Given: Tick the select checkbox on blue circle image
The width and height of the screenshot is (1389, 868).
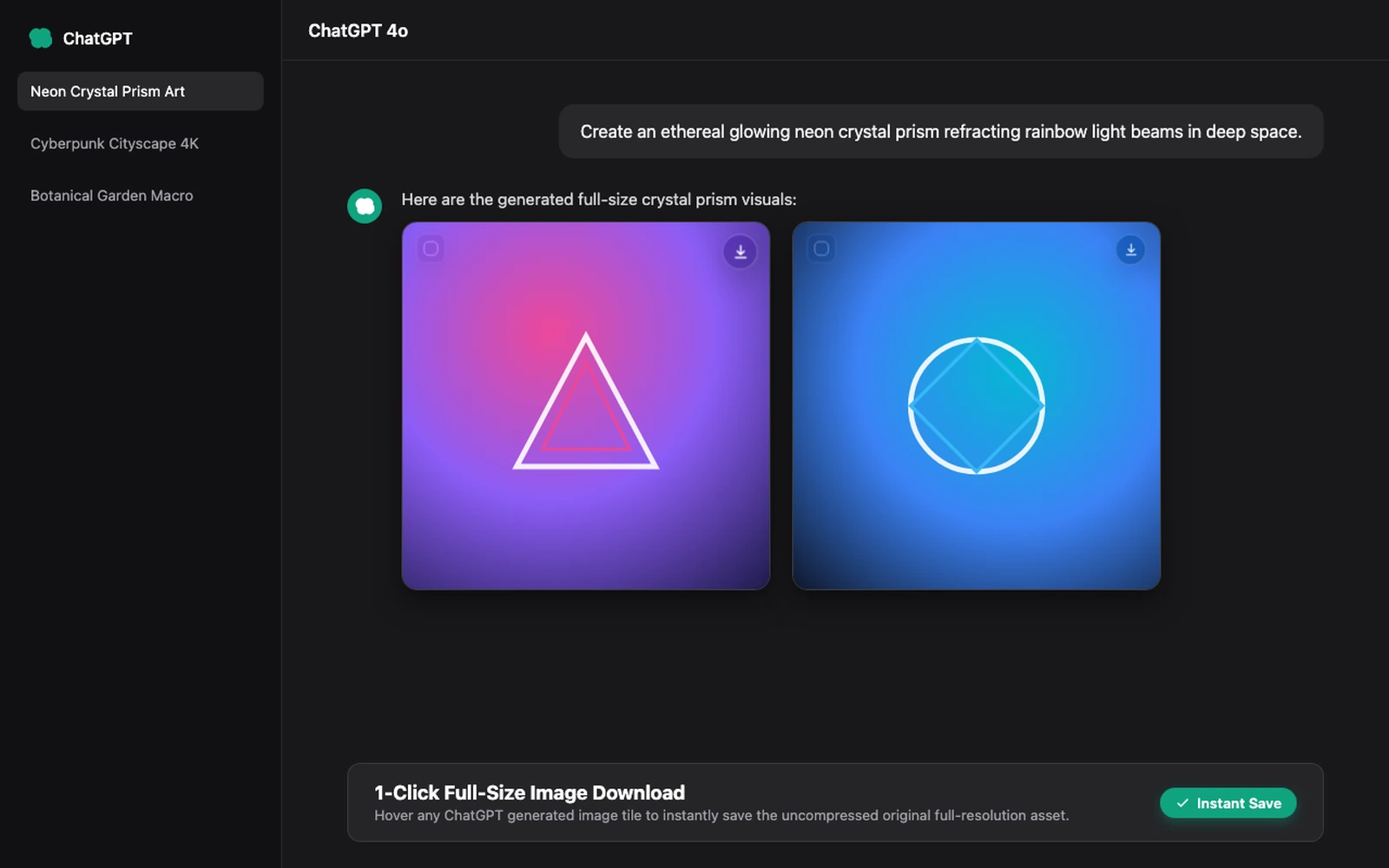Looking at the screenshot, I should (x=821, y=249).
